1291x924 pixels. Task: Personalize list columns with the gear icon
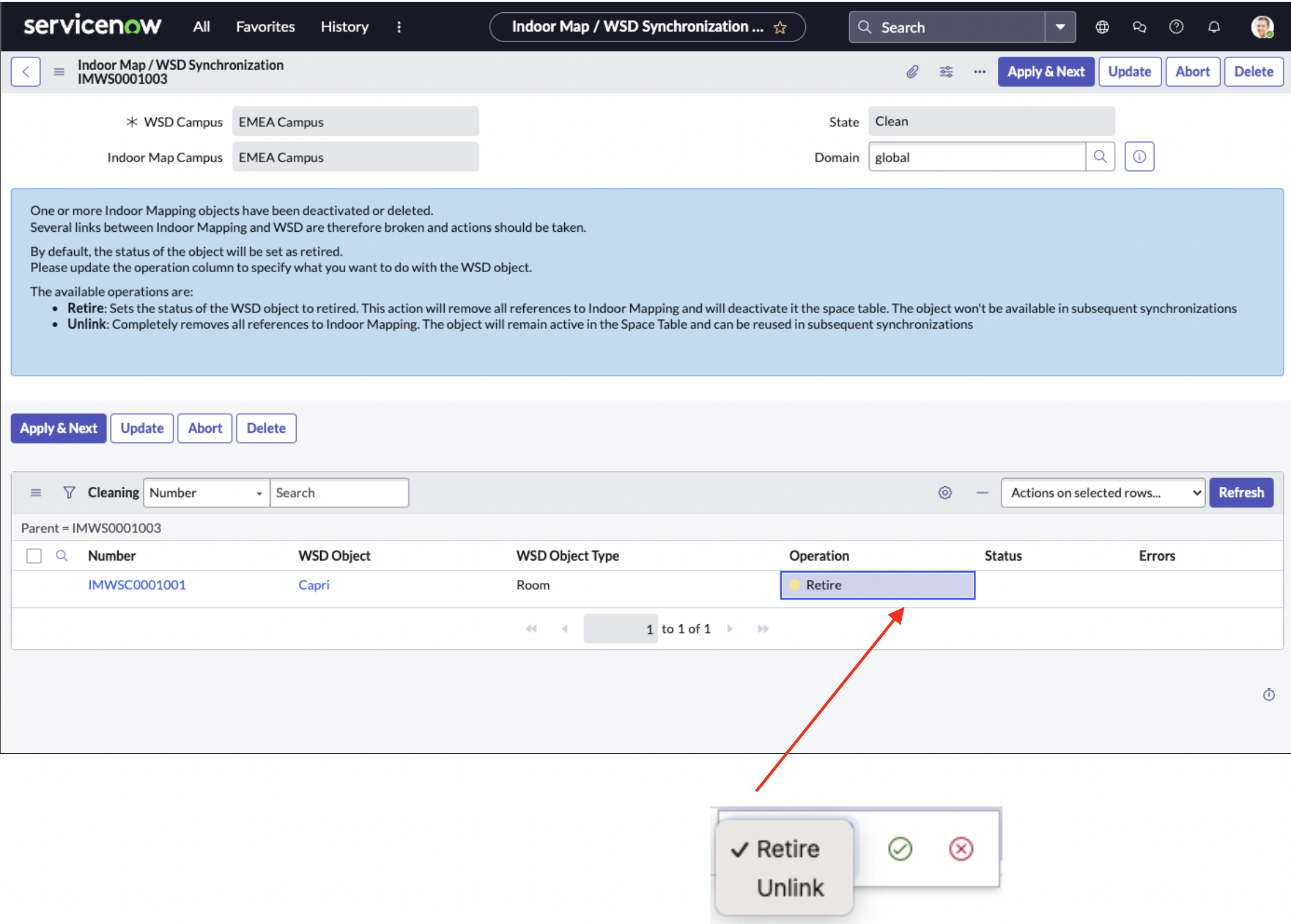coord(945,493)
